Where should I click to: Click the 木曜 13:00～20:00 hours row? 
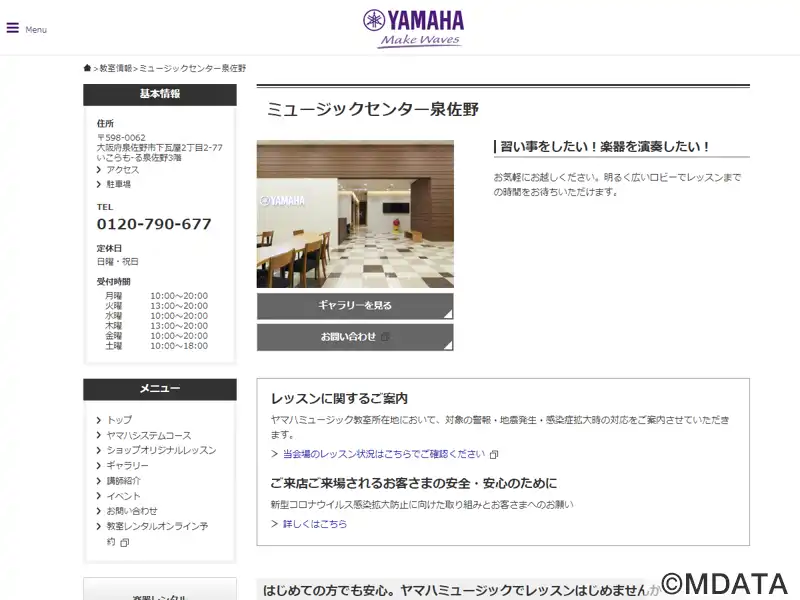coord(156,326)
